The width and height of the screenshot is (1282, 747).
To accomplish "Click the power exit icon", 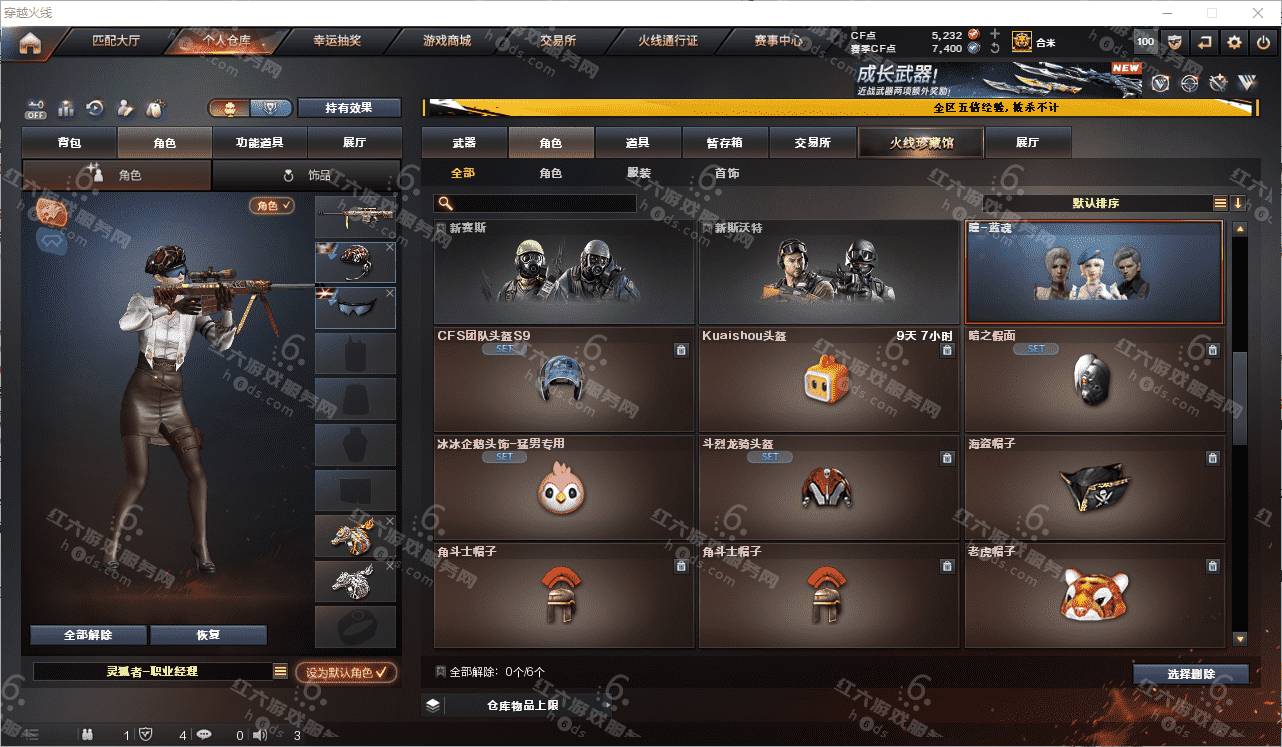I will pyautogui.click(x=1264, y=42).
